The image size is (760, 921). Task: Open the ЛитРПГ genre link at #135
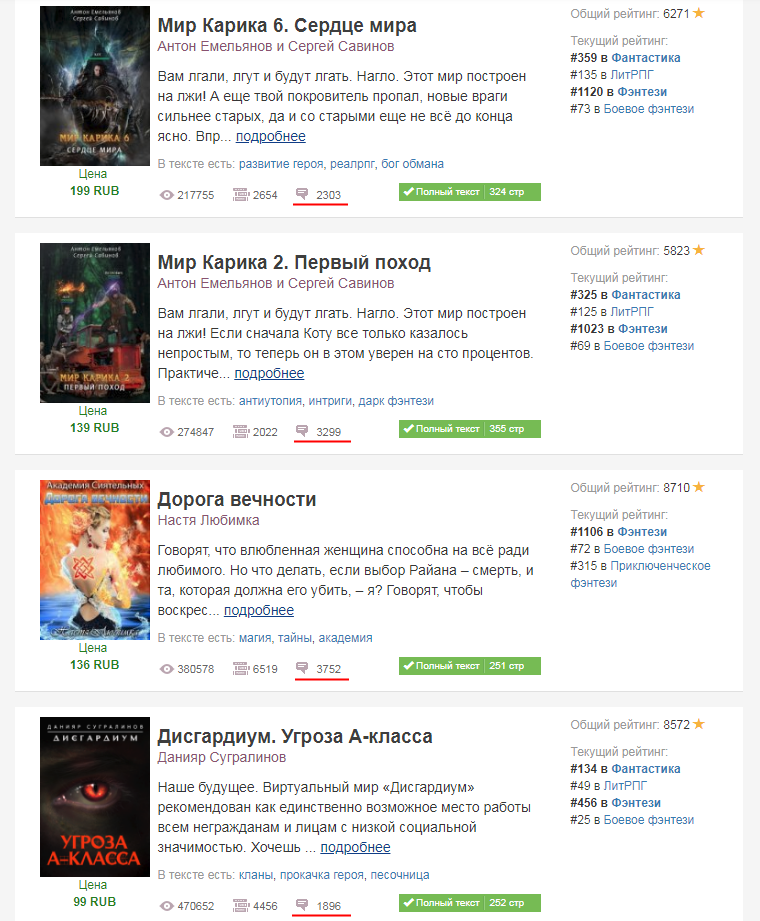click(x=632, y=75)
